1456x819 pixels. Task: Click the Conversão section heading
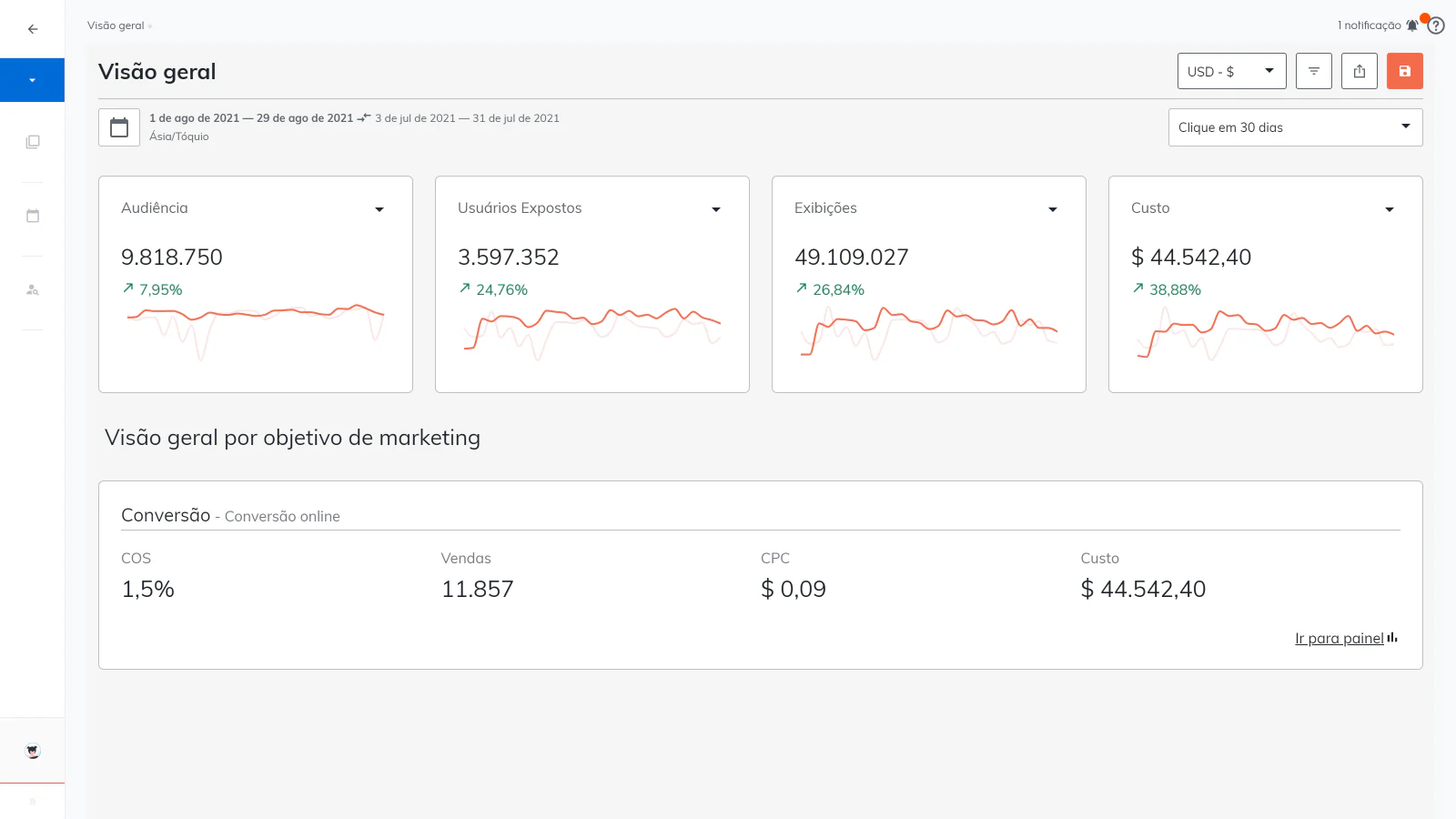(166, 515)
